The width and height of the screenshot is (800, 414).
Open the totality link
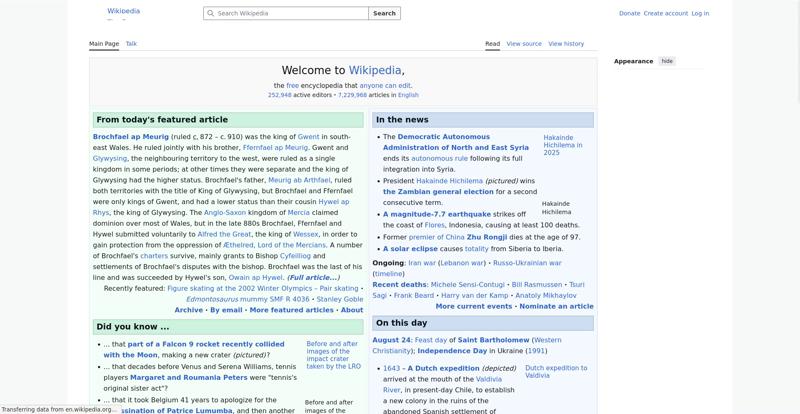tap(477, 249)
